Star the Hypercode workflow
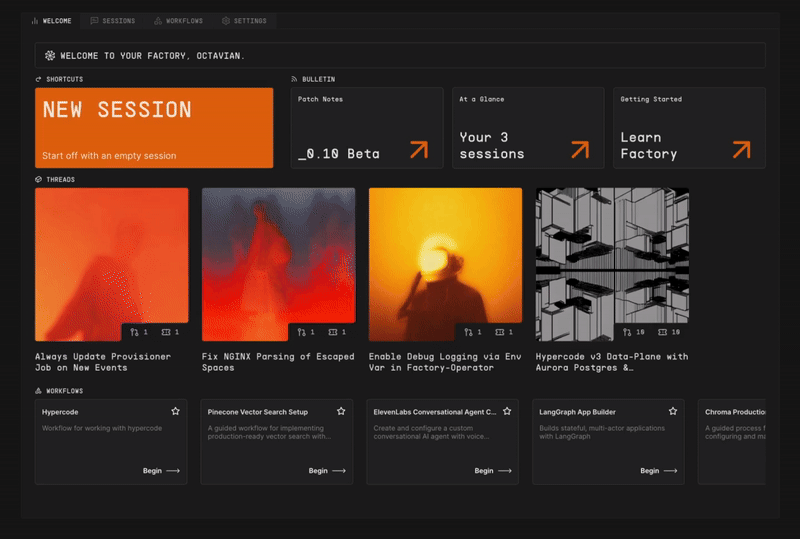 click(x=175, y=411)
